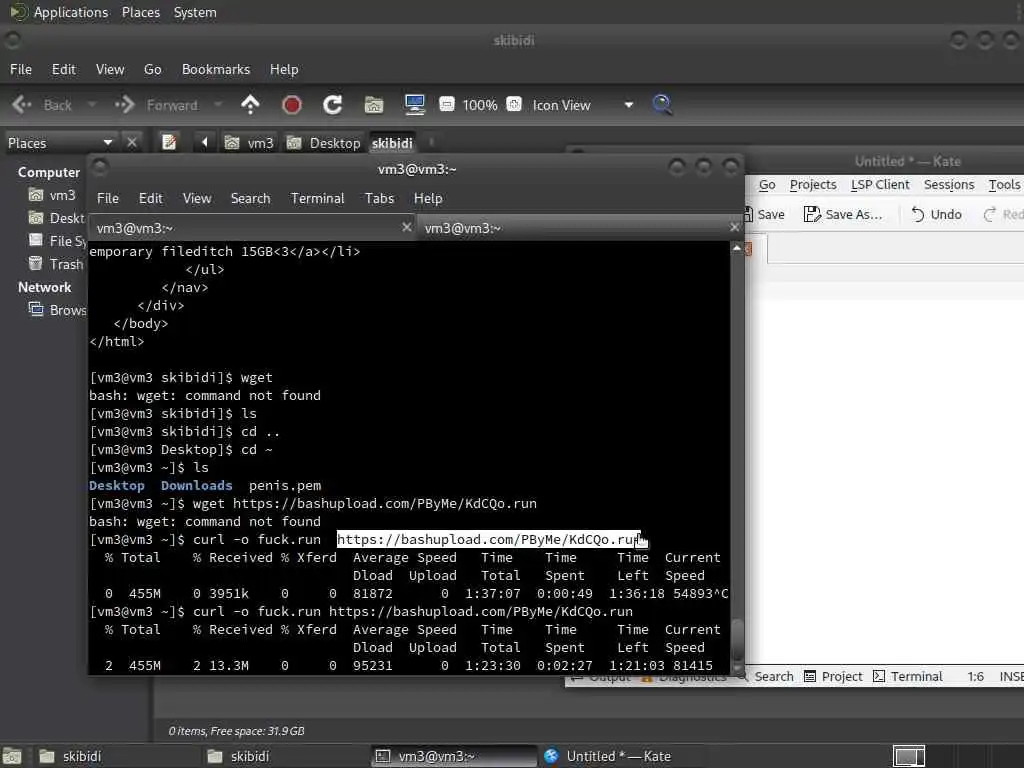The image size is (1024, 768).
Task: Open Kate's Terminal bottom panel
Action: tap(908, 677)
